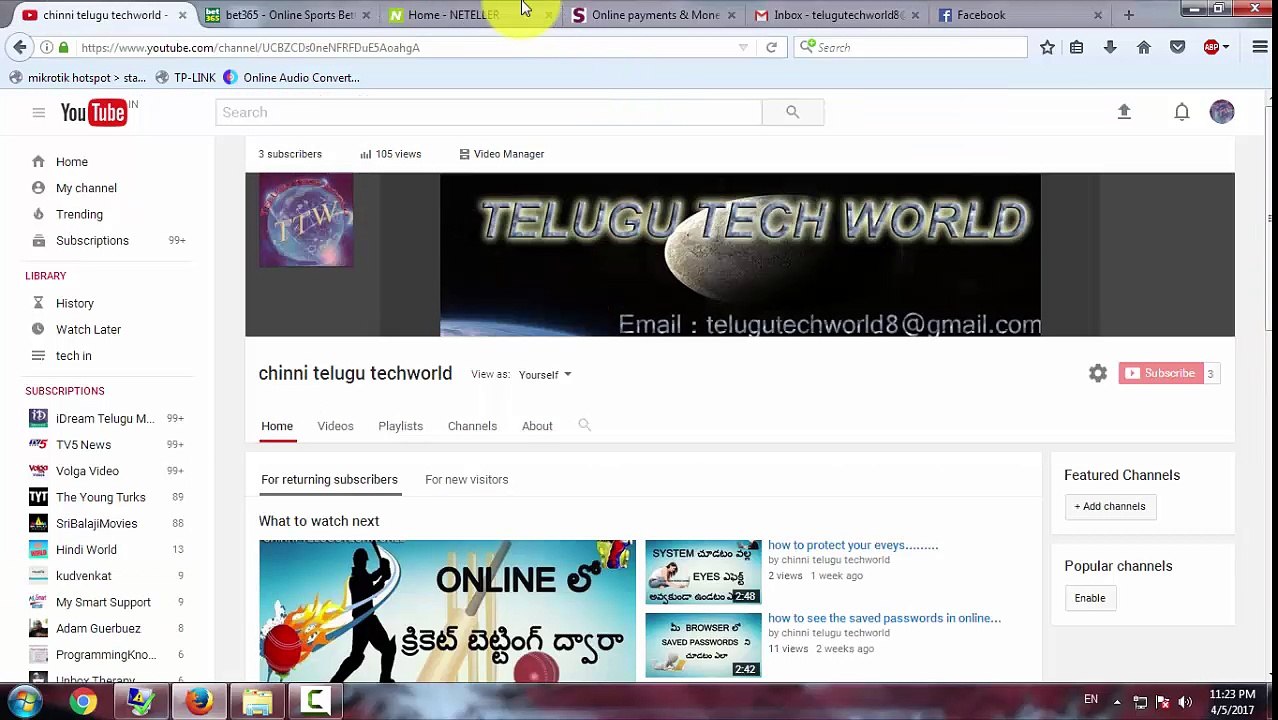Image resolution: width=1278 pixels, height=720 pixels.
Task: Open Firefox downloads arrow
Action: click(x=1110, y=47)
